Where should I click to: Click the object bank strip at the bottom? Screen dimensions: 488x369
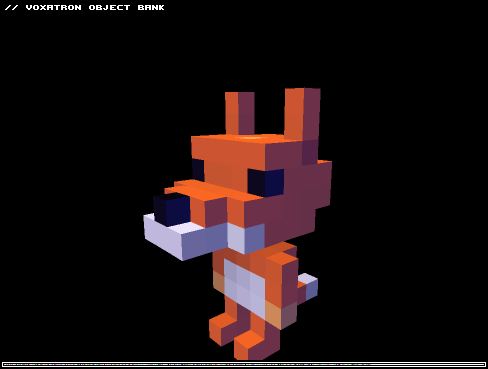244,364
